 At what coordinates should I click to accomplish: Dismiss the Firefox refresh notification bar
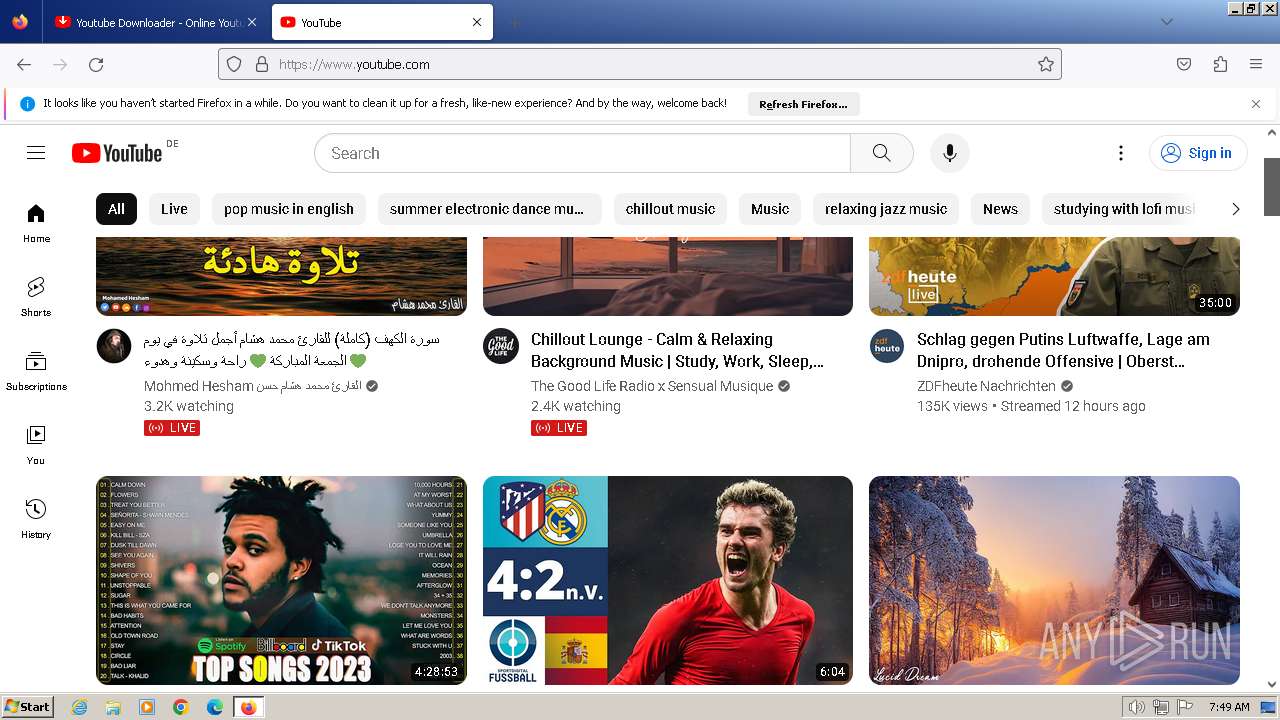1256,103
